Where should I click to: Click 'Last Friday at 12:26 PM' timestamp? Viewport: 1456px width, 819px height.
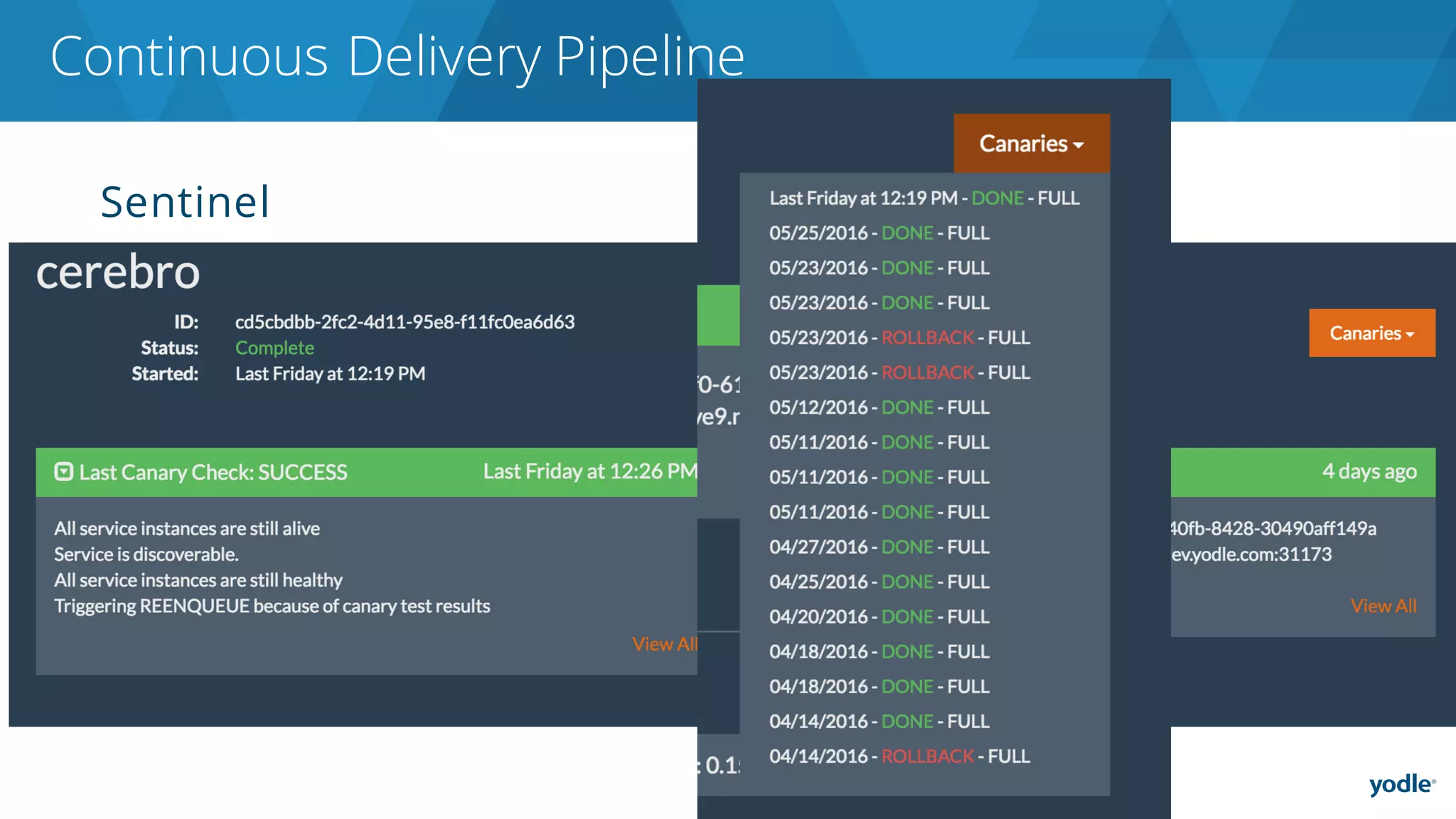[590, 471]
